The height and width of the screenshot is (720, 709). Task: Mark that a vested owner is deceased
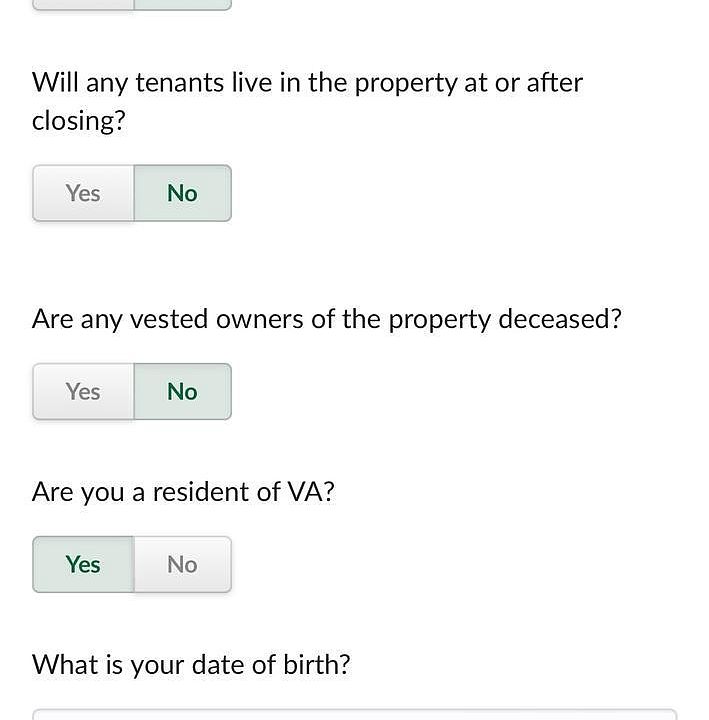(x=83, y=391)
